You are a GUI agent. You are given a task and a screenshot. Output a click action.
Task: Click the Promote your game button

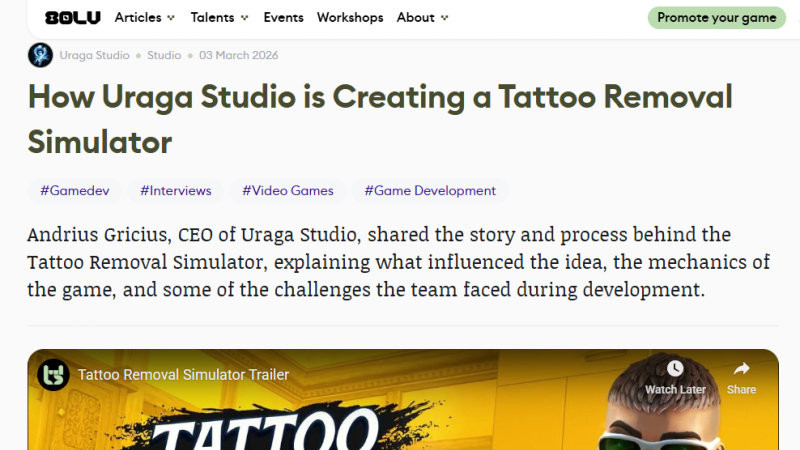coord(716,18)
